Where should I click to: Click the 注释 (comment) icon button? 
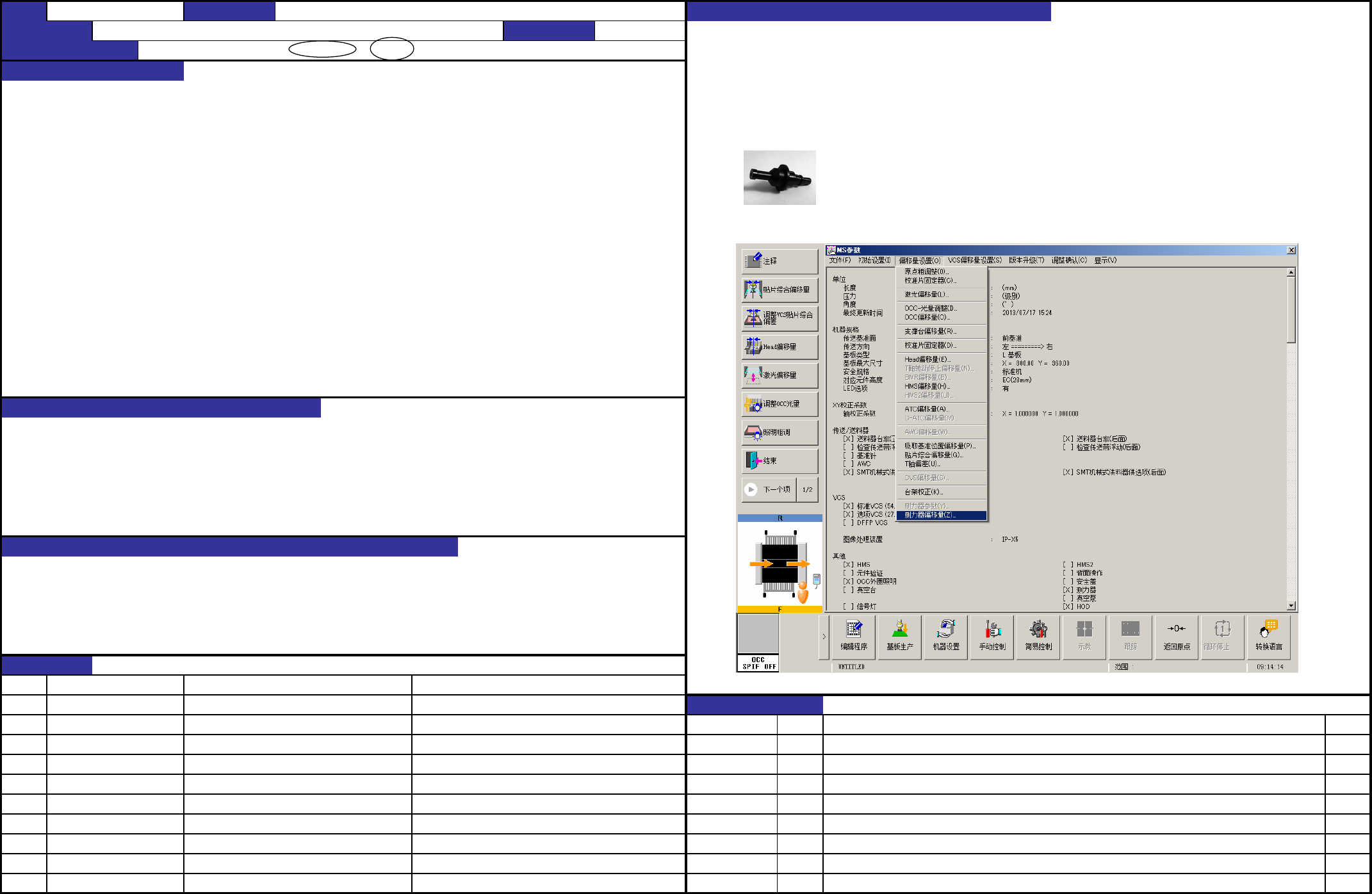[779, 261]
